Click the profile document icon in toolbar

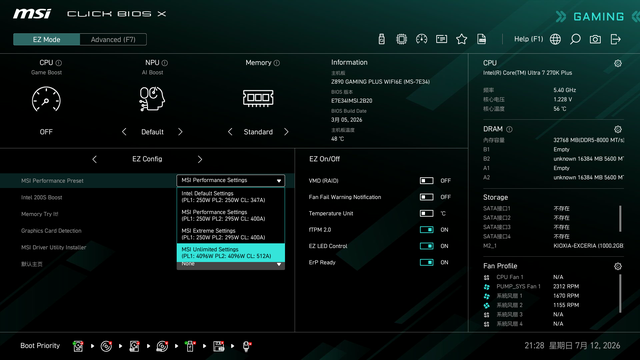tap(481, 39)
